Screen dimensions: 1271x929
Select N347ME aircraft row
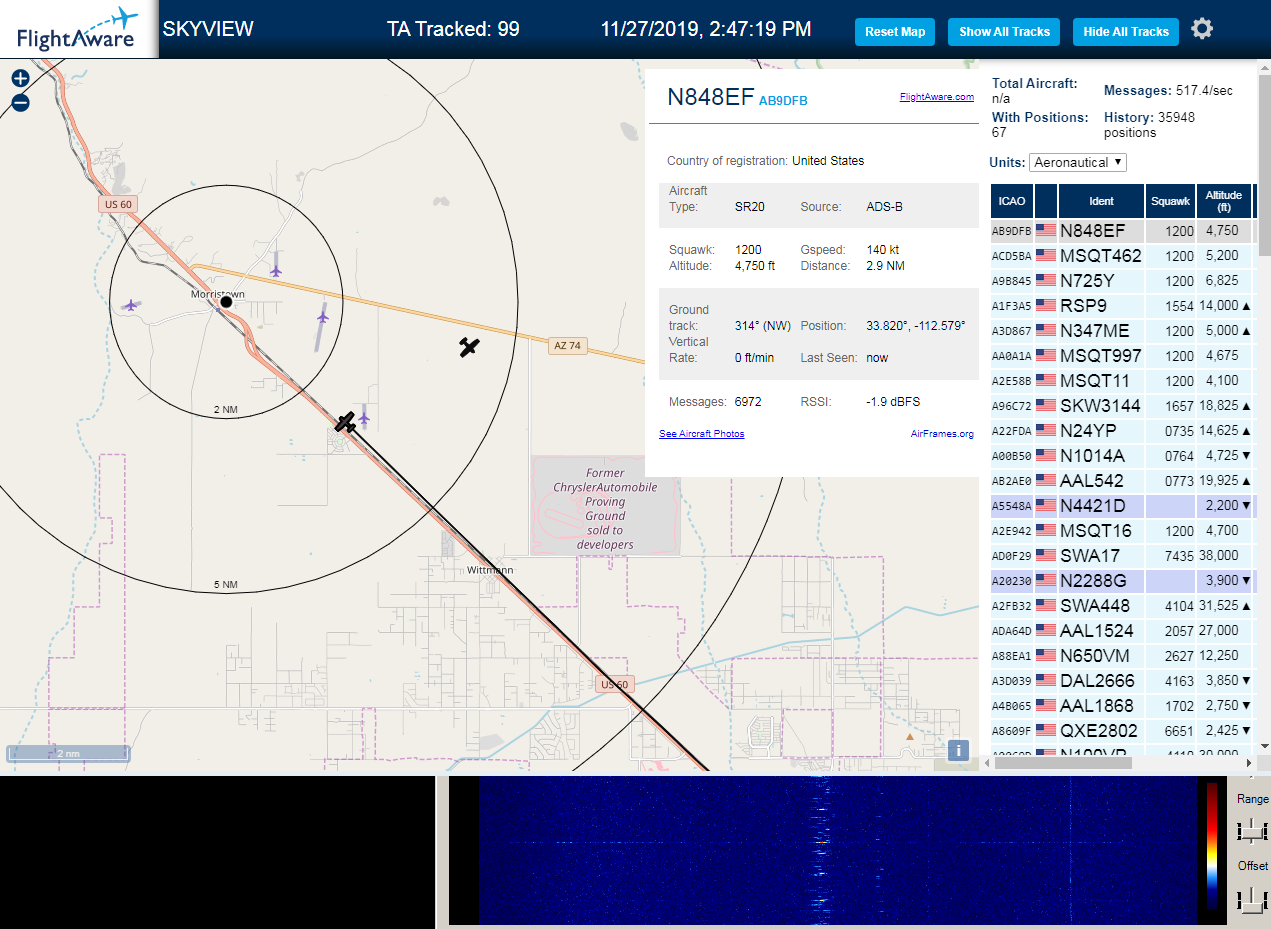[1122, 331]
